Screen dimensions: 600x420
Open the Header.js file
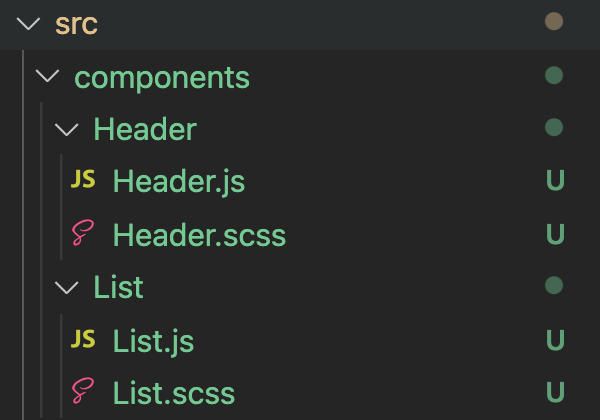(178, 182)
